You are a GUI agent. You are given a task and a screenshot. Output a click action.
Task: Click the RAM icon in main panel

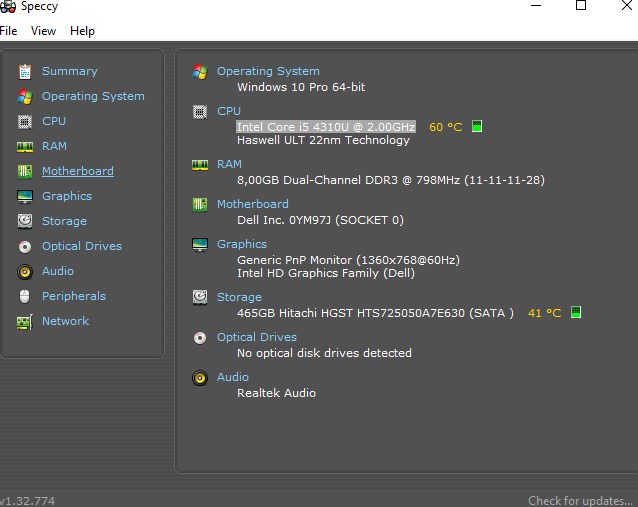200,164
